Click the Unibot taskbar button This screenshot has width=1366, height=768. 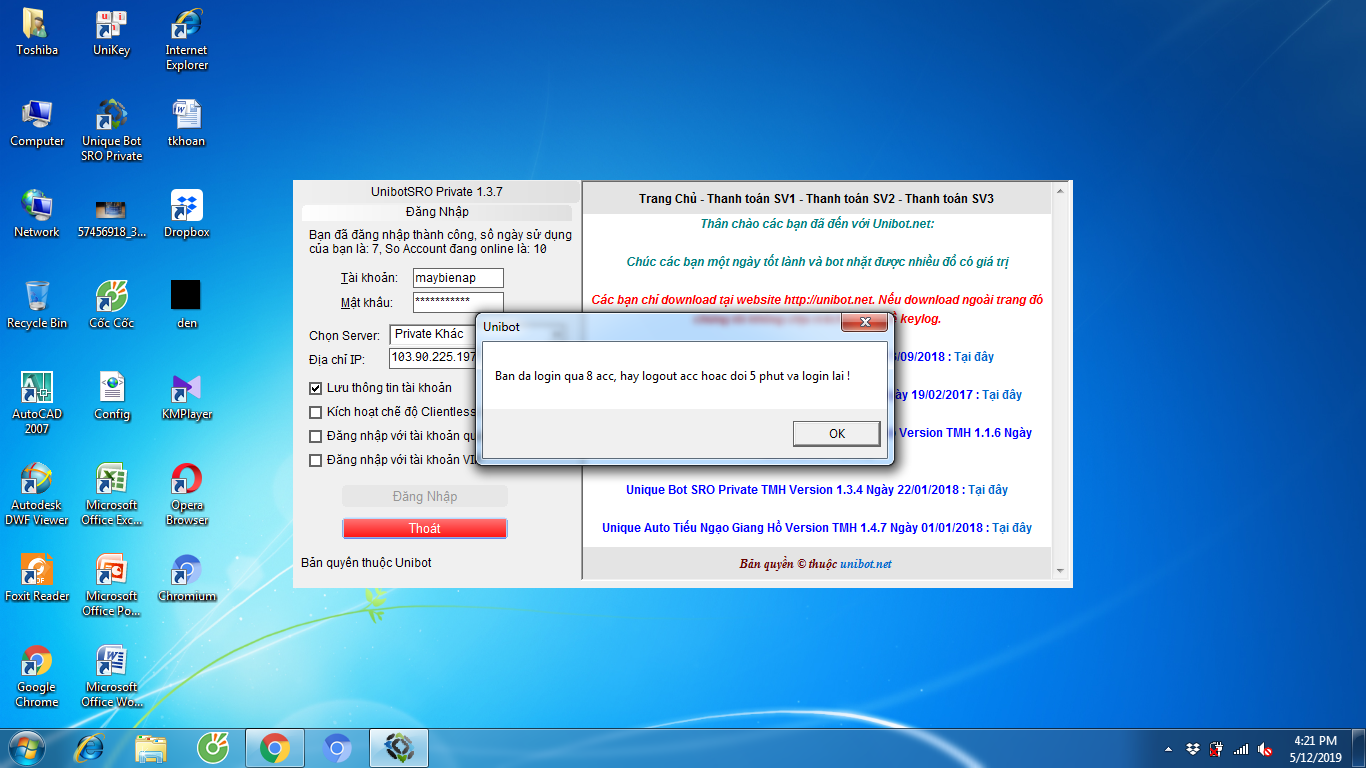pyautogui.click(x=399, y=748)
